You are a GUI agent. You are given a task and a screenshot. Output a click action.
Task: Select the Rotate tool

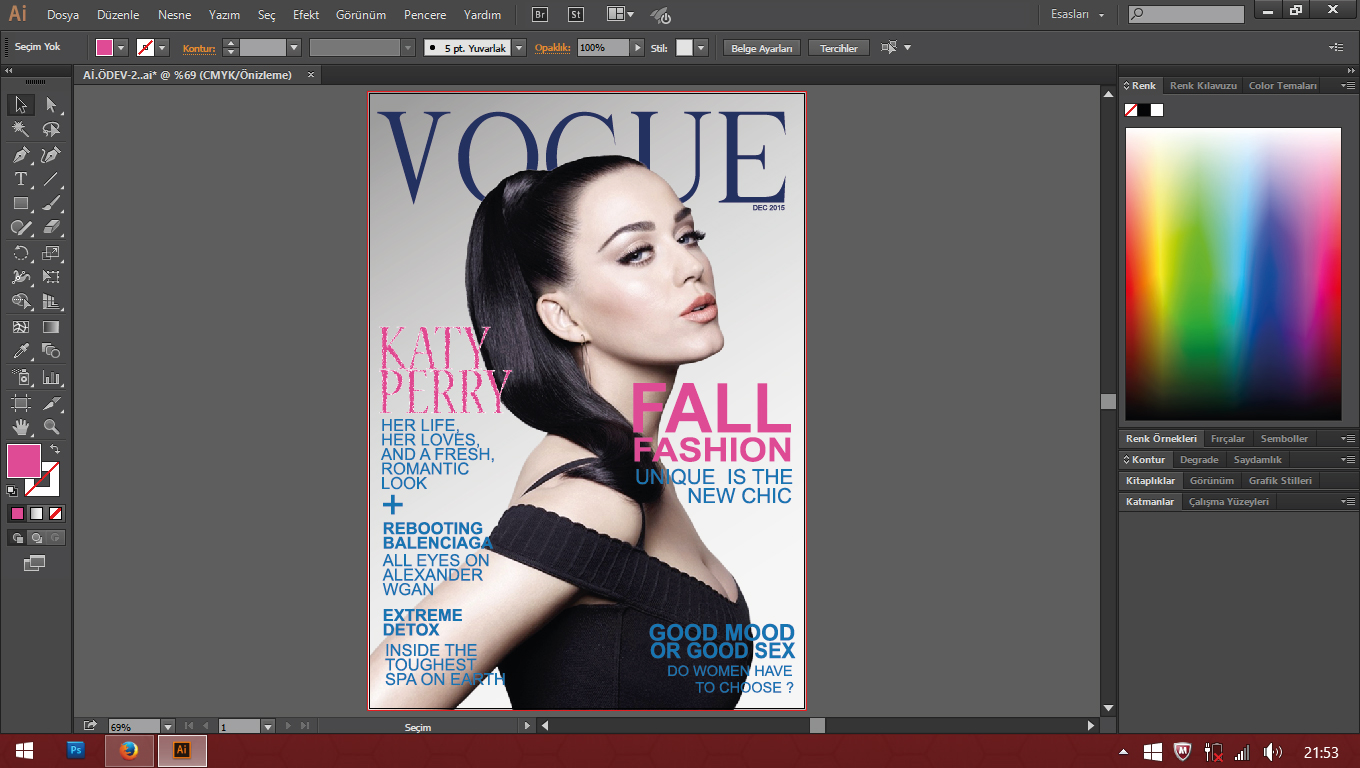coord(20,253)
